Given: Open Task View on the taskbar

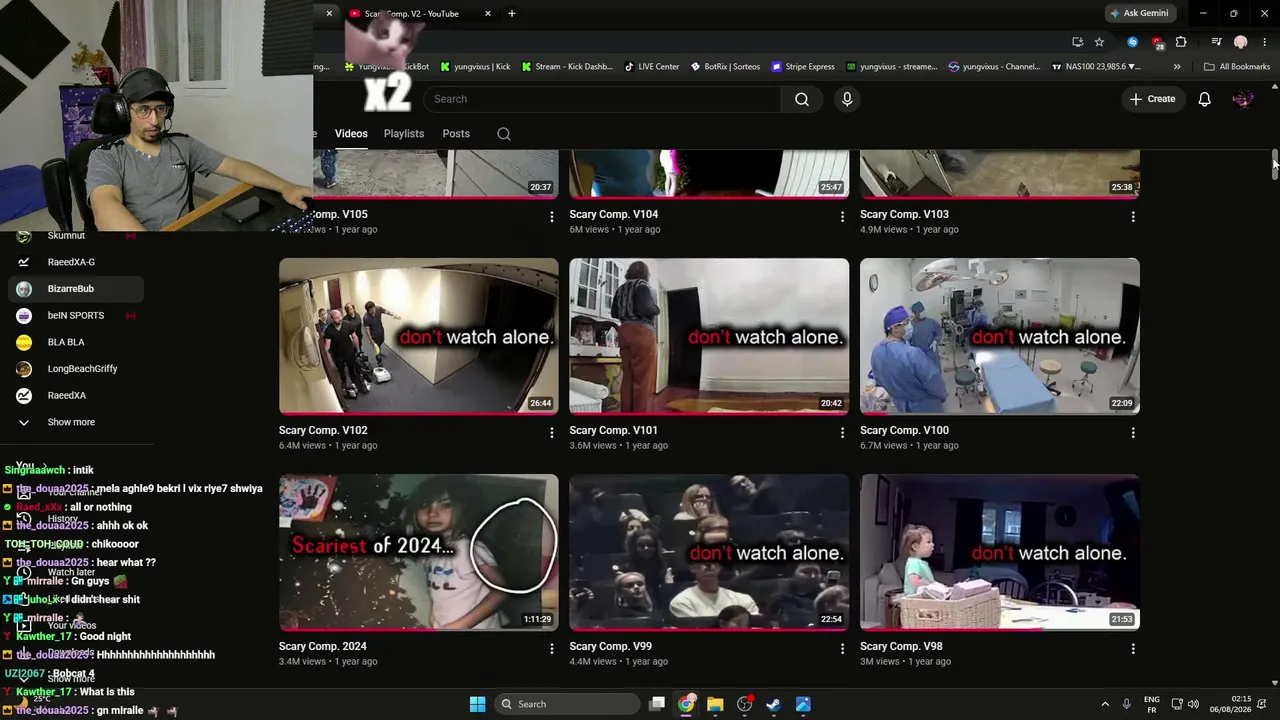Looking at the screenshot, I should tap(657, 704).
